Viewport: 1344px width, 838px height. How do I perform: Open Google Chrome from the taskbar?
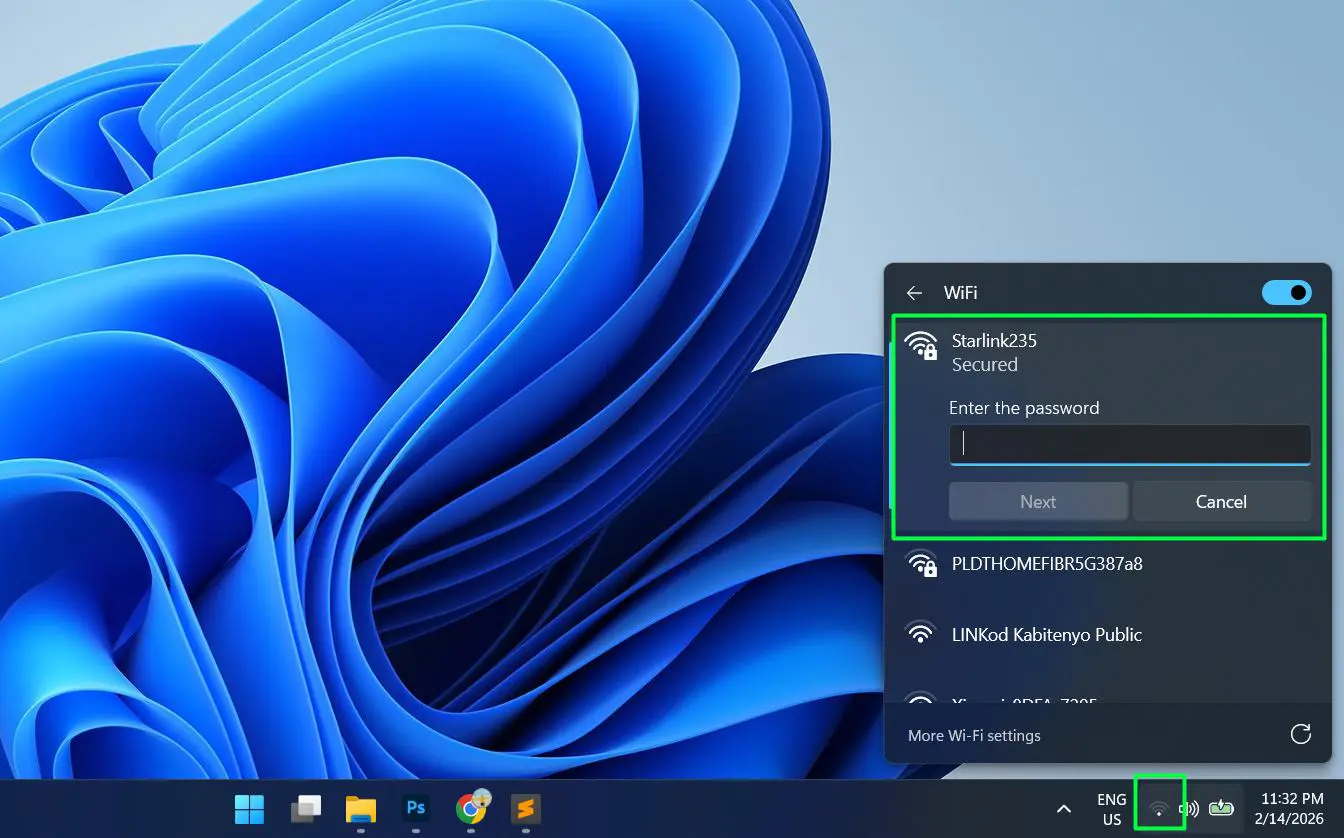(470, 808)
